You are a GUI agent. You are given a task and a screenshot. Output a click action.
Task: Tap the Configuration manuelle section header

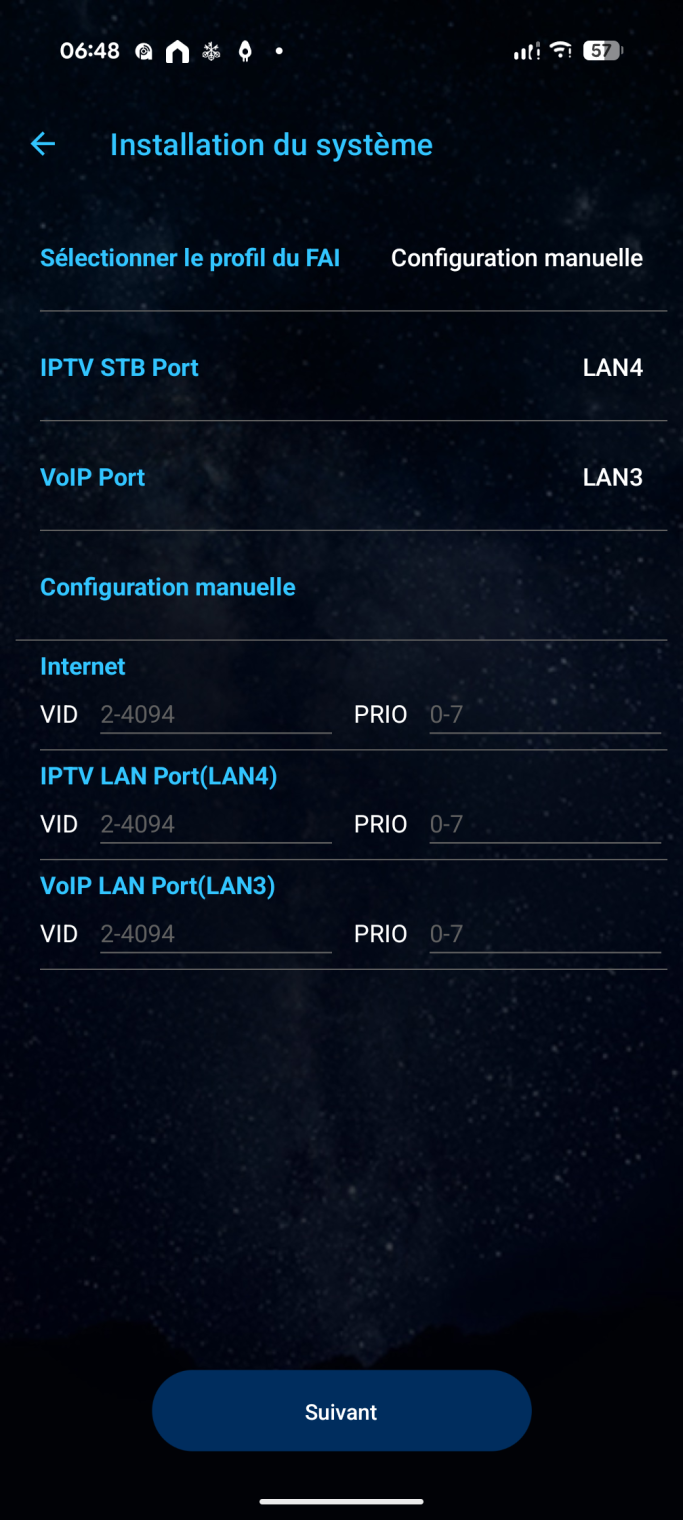tap(168, 587)
